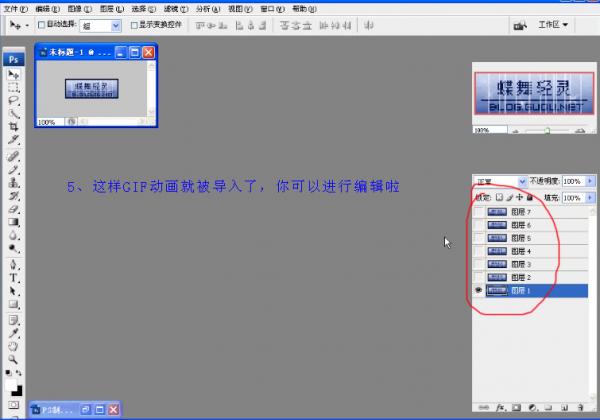The height and width of the screenshot is (420, 600).
Task: Hide layer 图层 1 eye icon
Action: point(478,290)
